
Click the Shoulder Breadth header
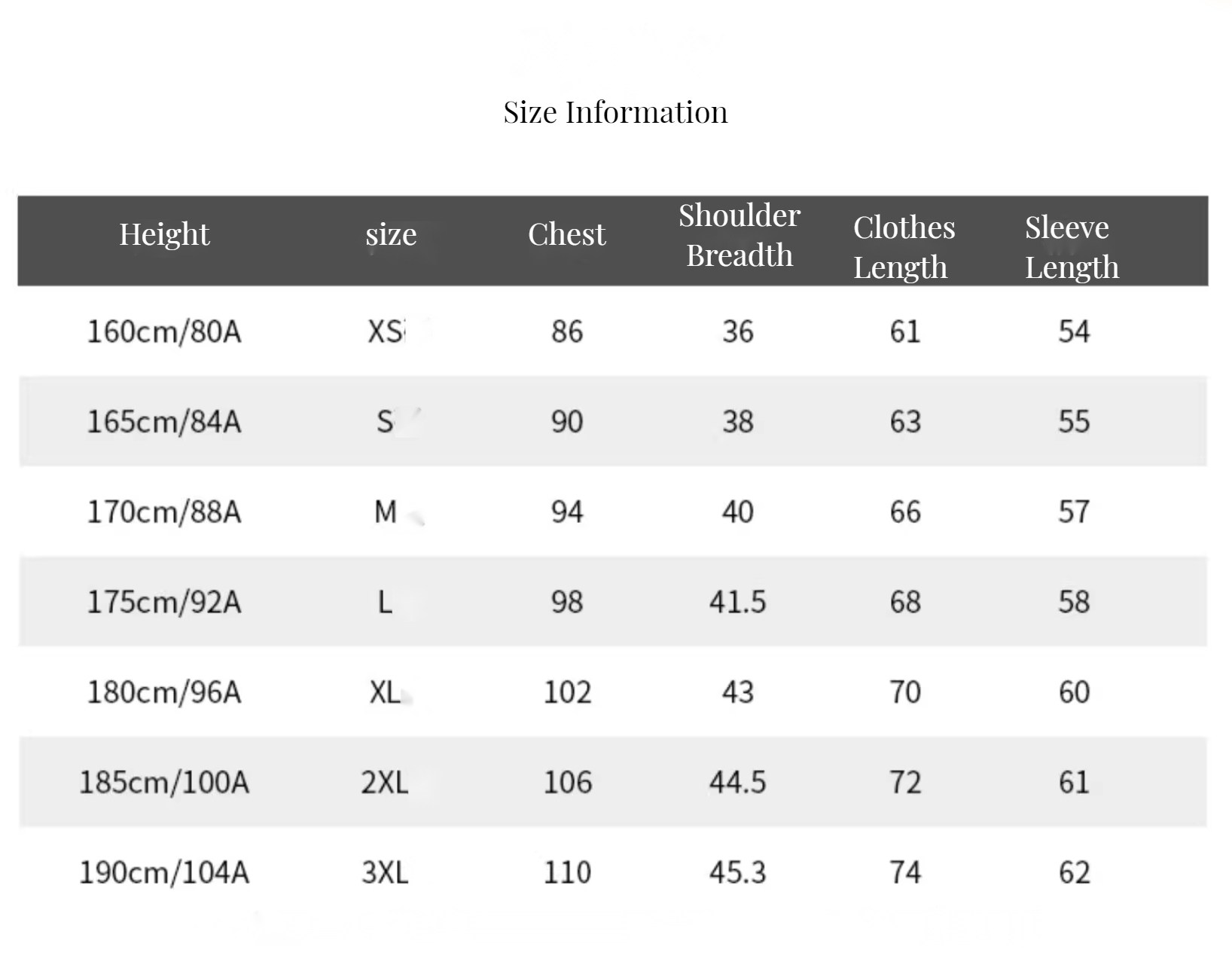pos(740,235)
